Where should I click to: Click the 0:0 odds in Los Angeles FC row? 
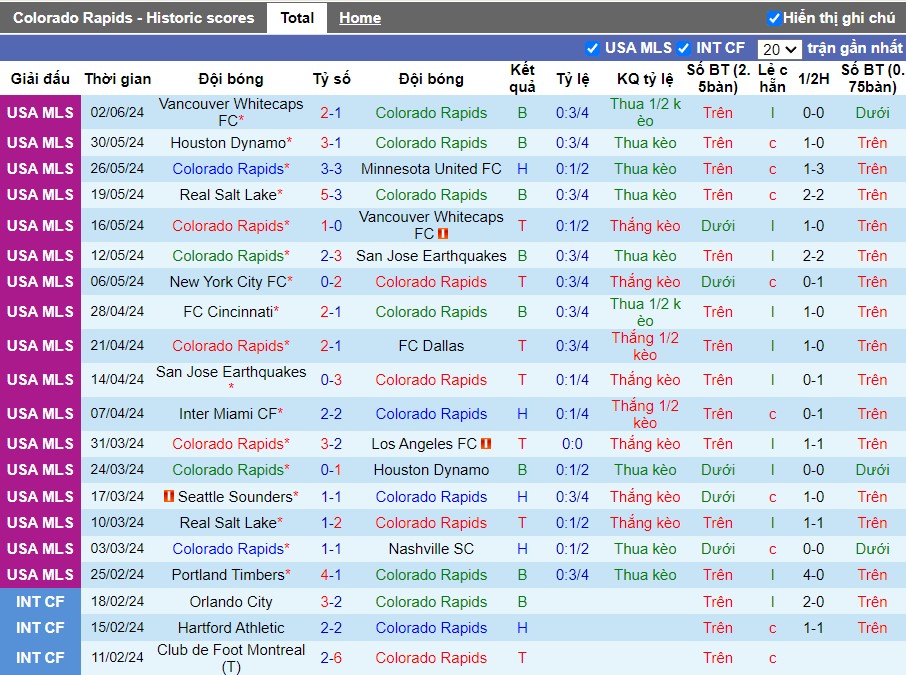pyautogui.click(x=572, y=444)
